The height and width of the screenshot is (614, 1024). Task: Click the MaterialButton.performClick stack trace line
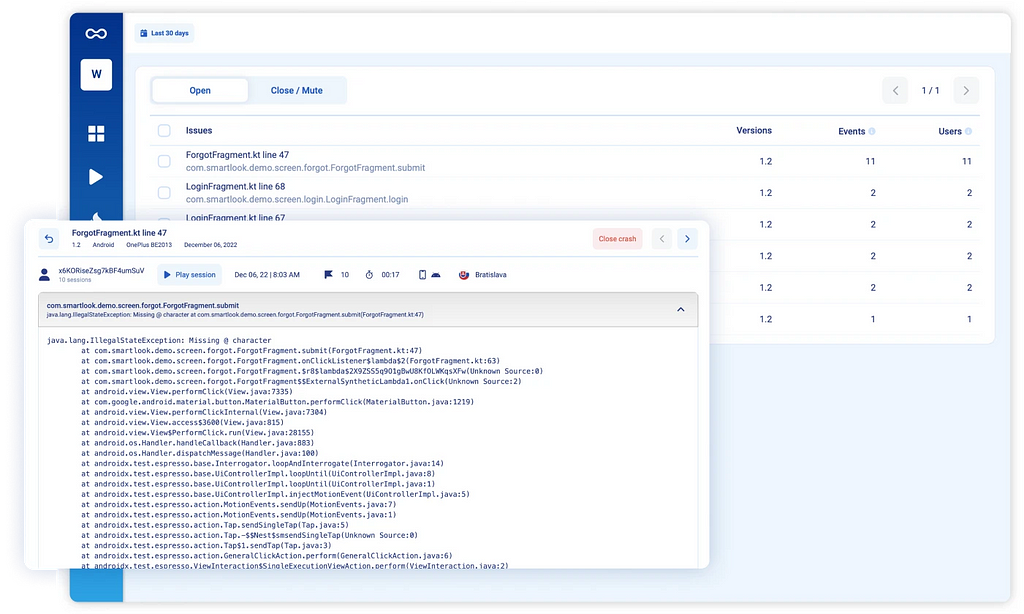278,402
